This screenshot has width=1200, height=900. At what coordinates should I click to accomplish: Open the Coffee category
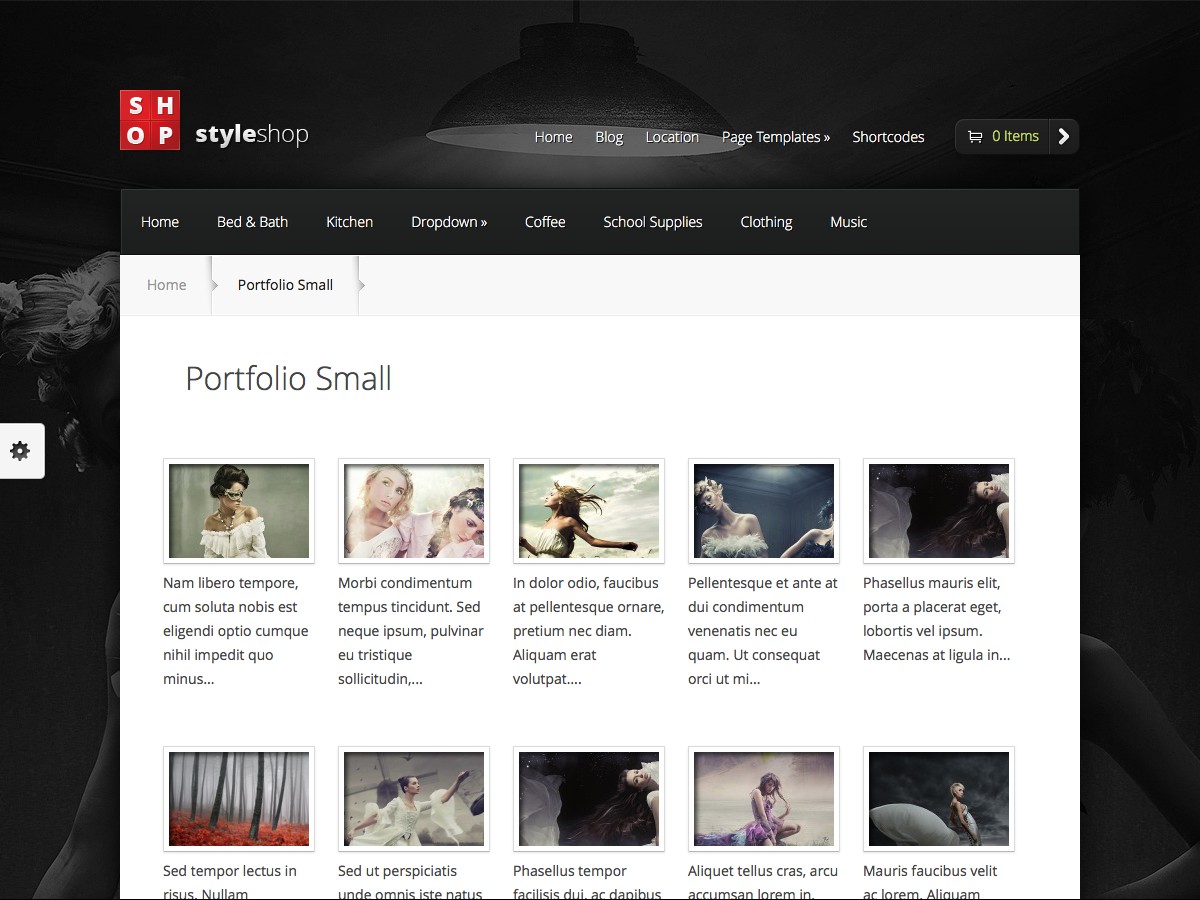(x=545, y=222)
